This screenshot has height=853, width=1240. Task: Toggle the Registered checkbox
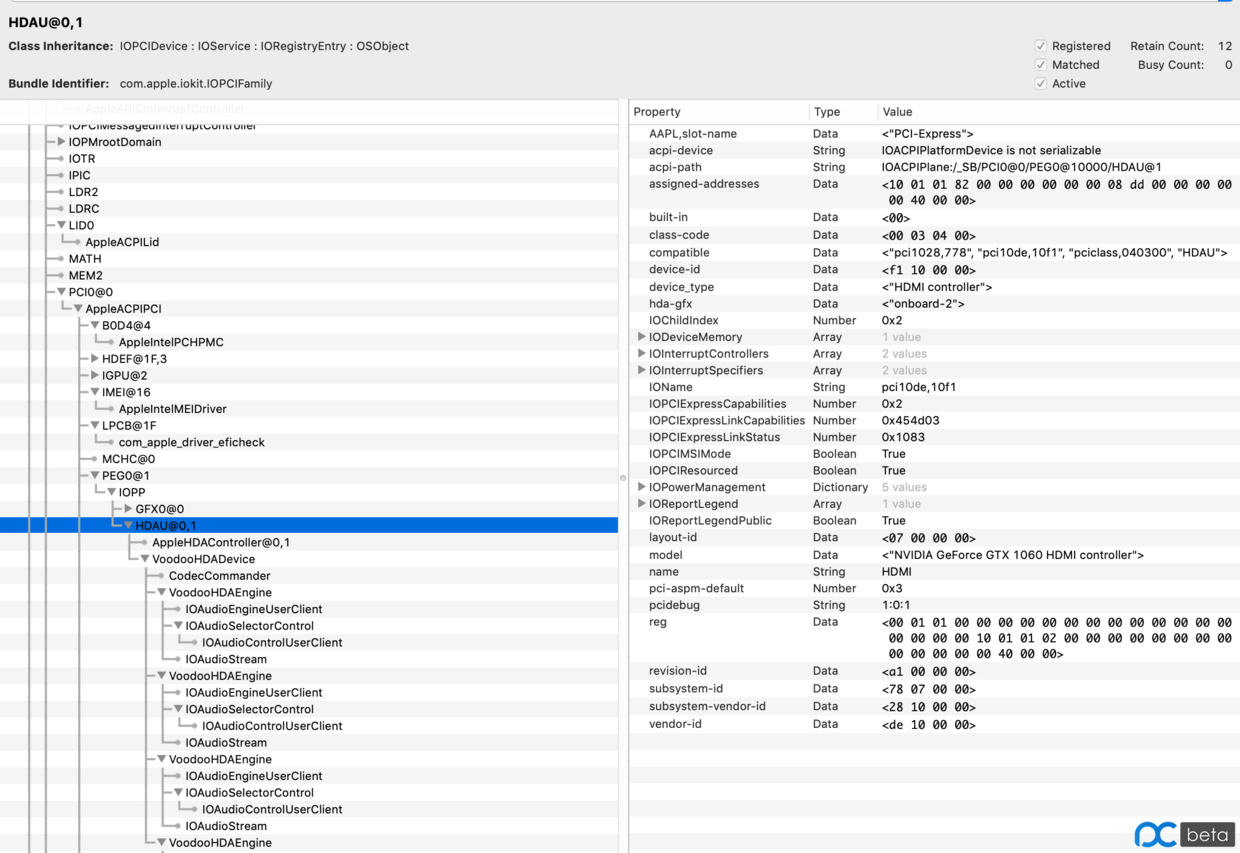tap(1040, 46)
